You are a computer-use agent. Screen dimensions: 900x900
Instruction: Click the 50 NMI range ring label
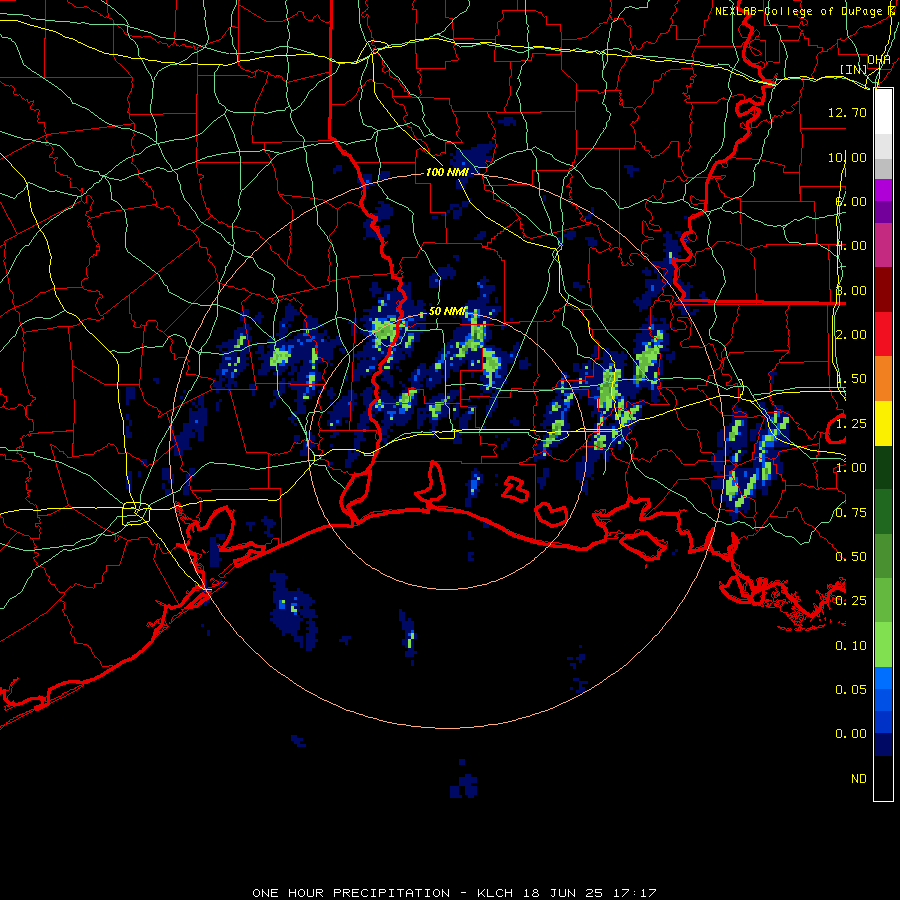[448, 311]
